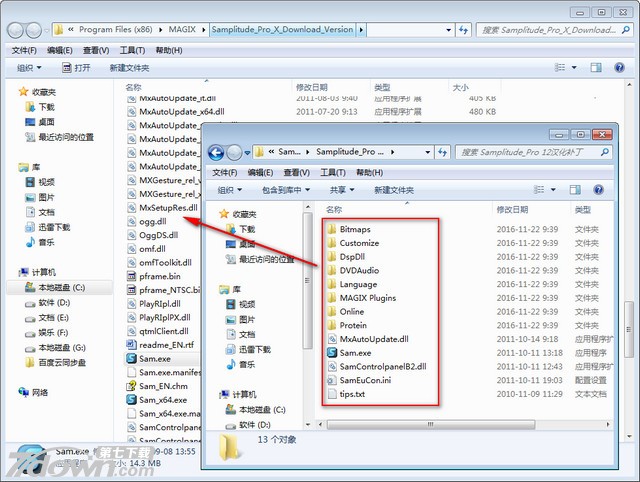Select 网络 in back window sidebar
This screenshot has width=640, height=482.
(33, 393)
